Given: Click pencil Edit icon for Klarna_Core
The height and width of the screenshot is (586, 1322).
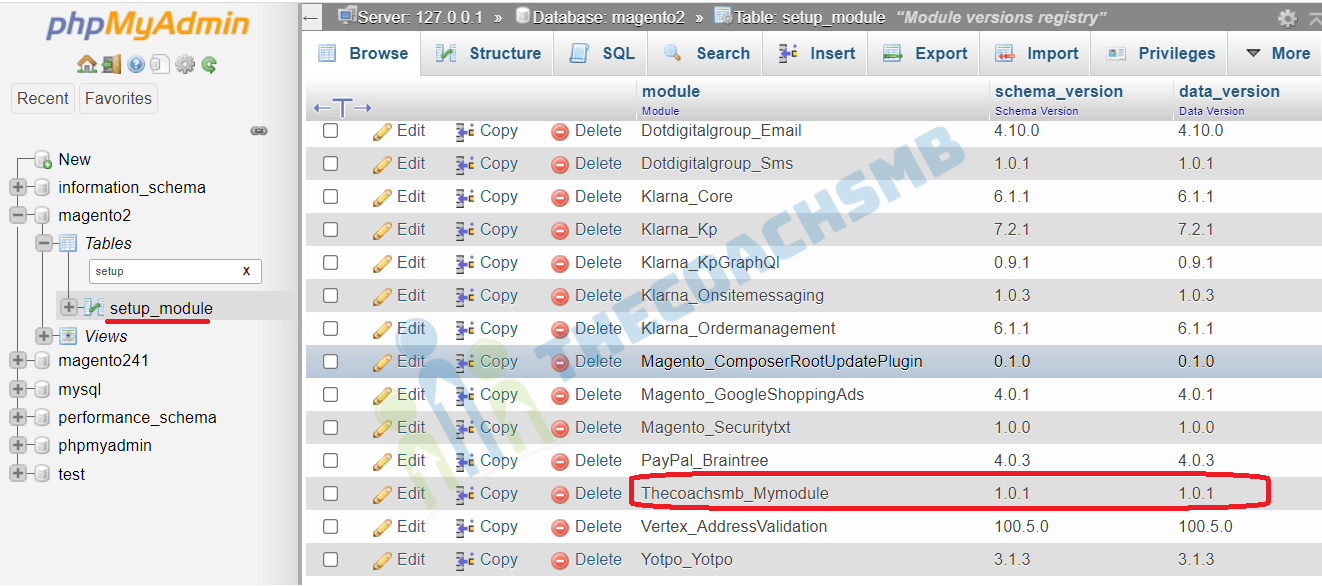Looking at the screenshot, I should [382, 197].
